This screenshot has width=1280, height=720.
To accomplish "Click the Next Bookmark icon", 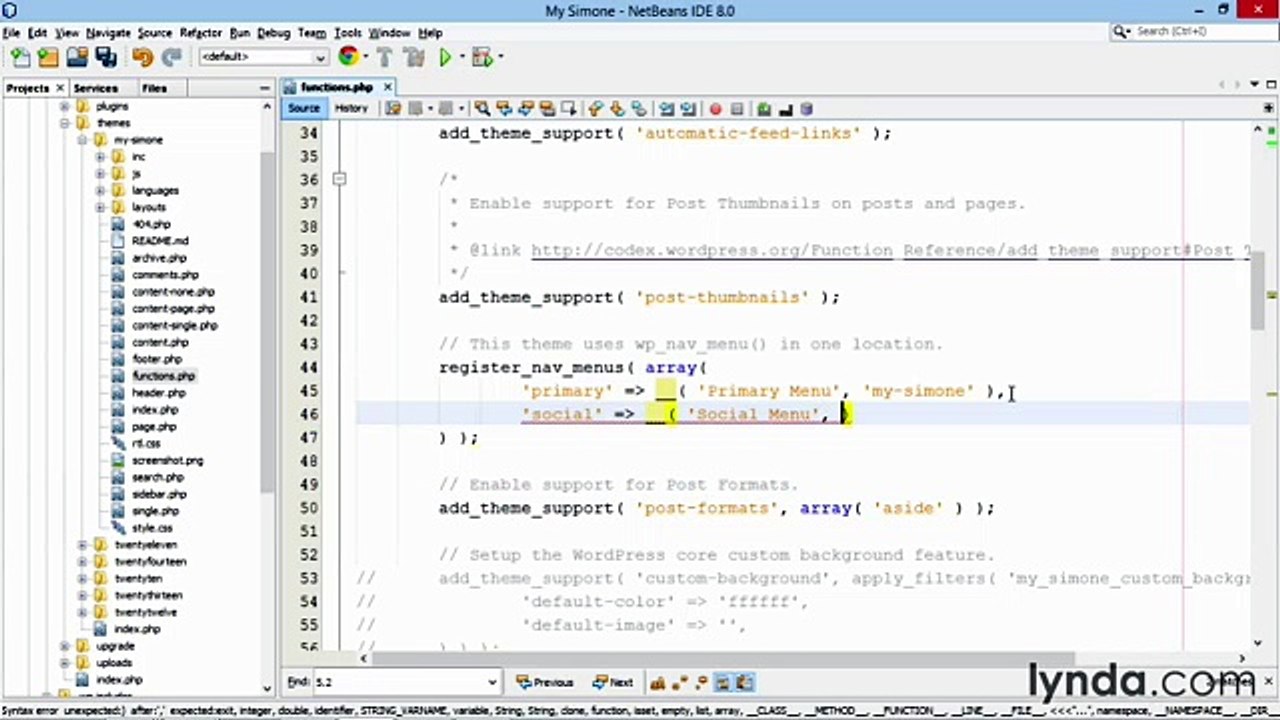I will point(617,108).
